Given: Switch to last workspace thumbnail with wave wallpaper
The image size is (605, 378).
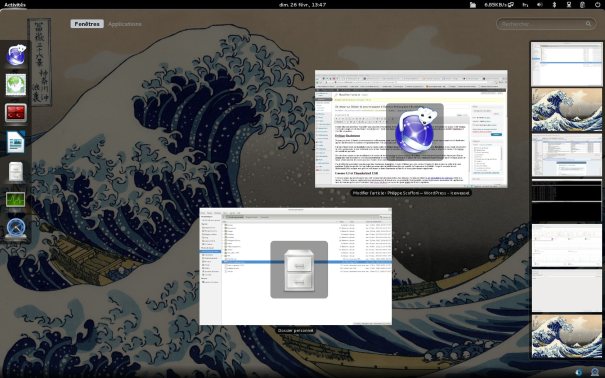Looking at the screenshot, I should (567, 336).
